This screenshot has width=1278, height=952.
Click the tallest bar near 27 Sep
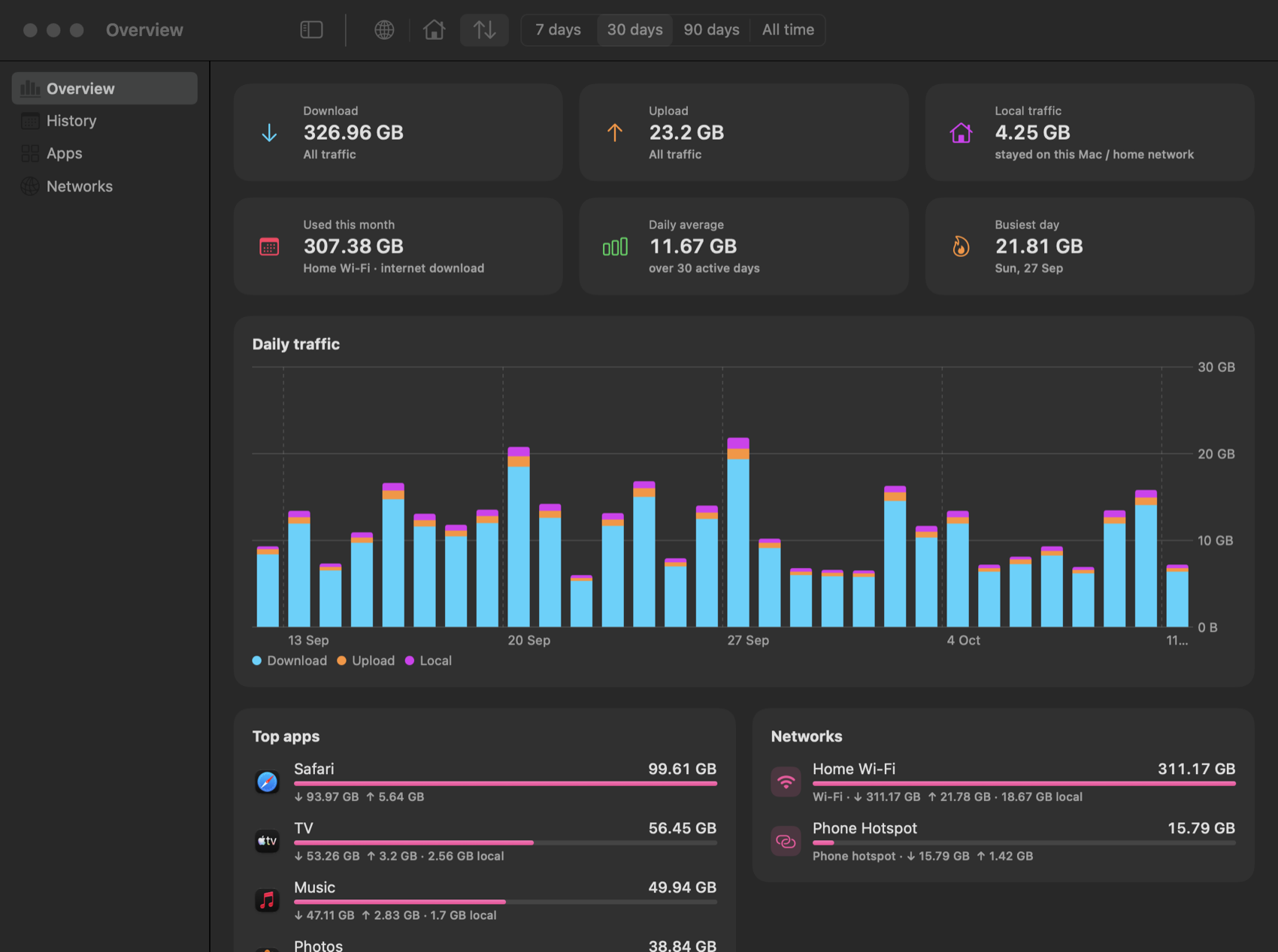pyautogui.click(x=738, y=532)
